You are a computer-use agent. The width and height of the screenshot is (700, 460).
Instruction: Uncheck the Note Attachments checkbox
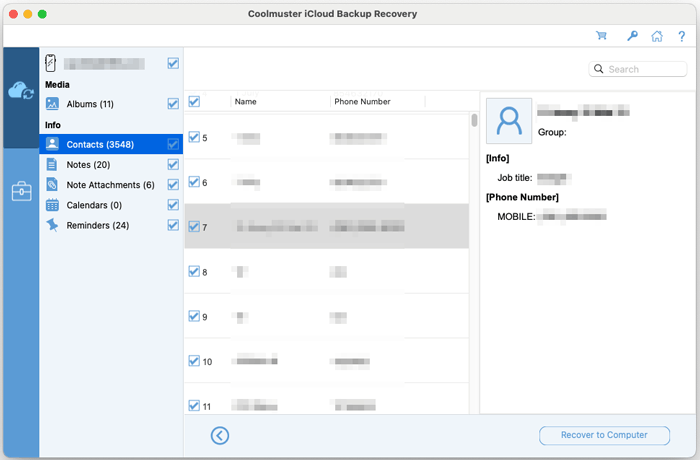(x=173, y=184)
